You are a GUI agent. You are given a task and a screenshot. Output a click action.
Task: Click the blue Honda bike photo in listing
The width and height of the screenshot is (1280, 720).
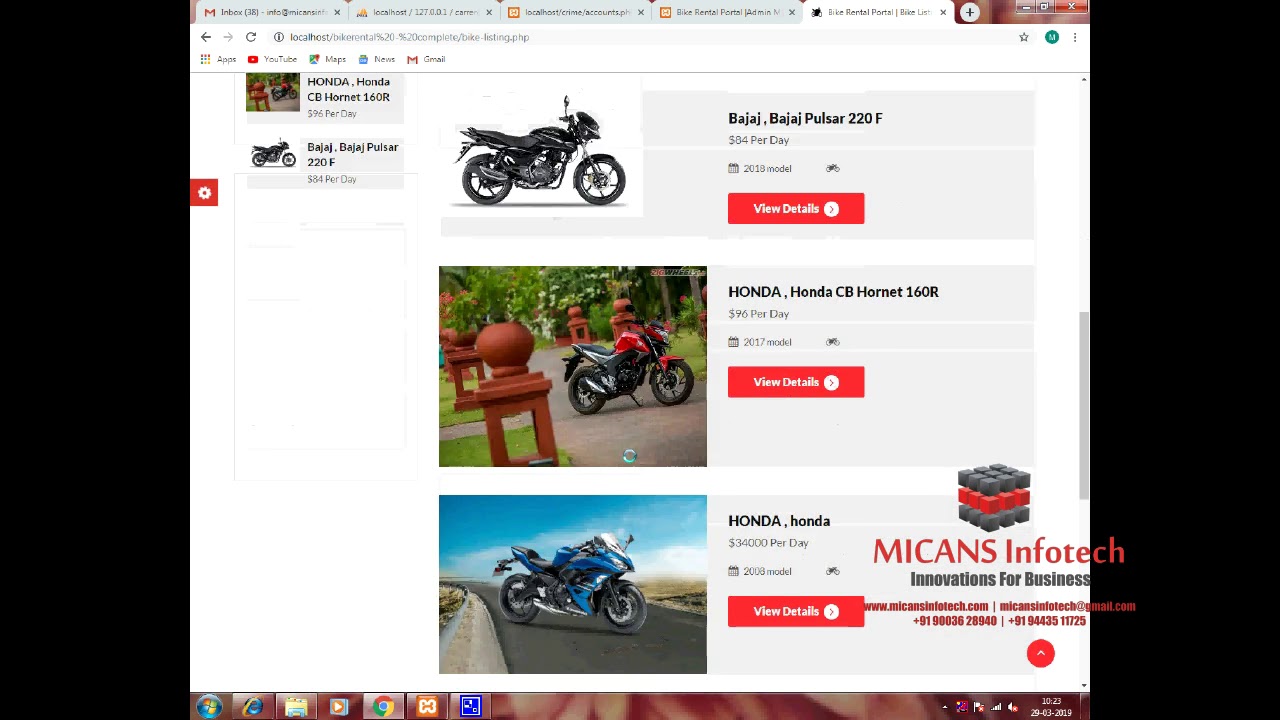(x=573, y=584)
